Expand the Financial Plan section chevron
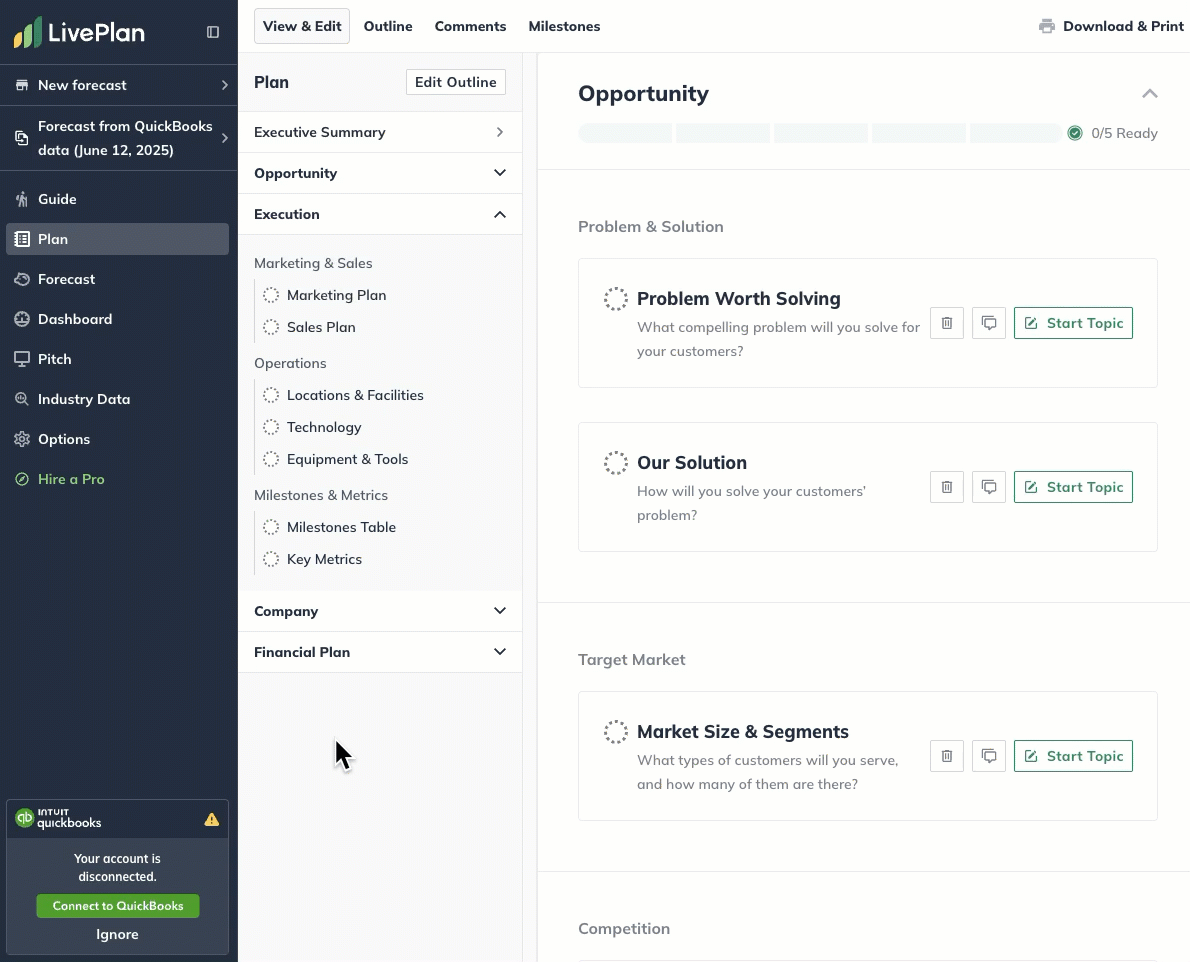 coord(499,652)
